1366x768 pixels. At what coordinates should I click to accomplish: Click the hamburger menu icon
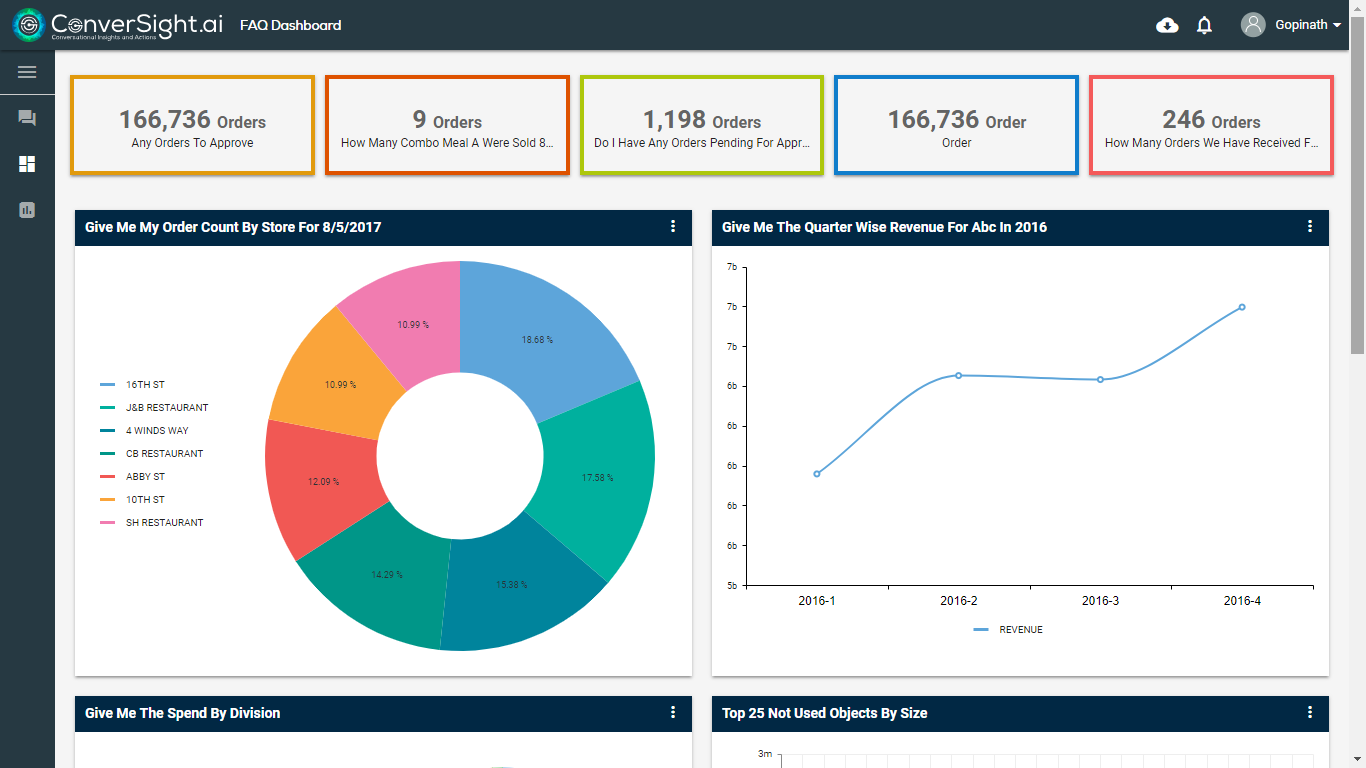[26, 71]
